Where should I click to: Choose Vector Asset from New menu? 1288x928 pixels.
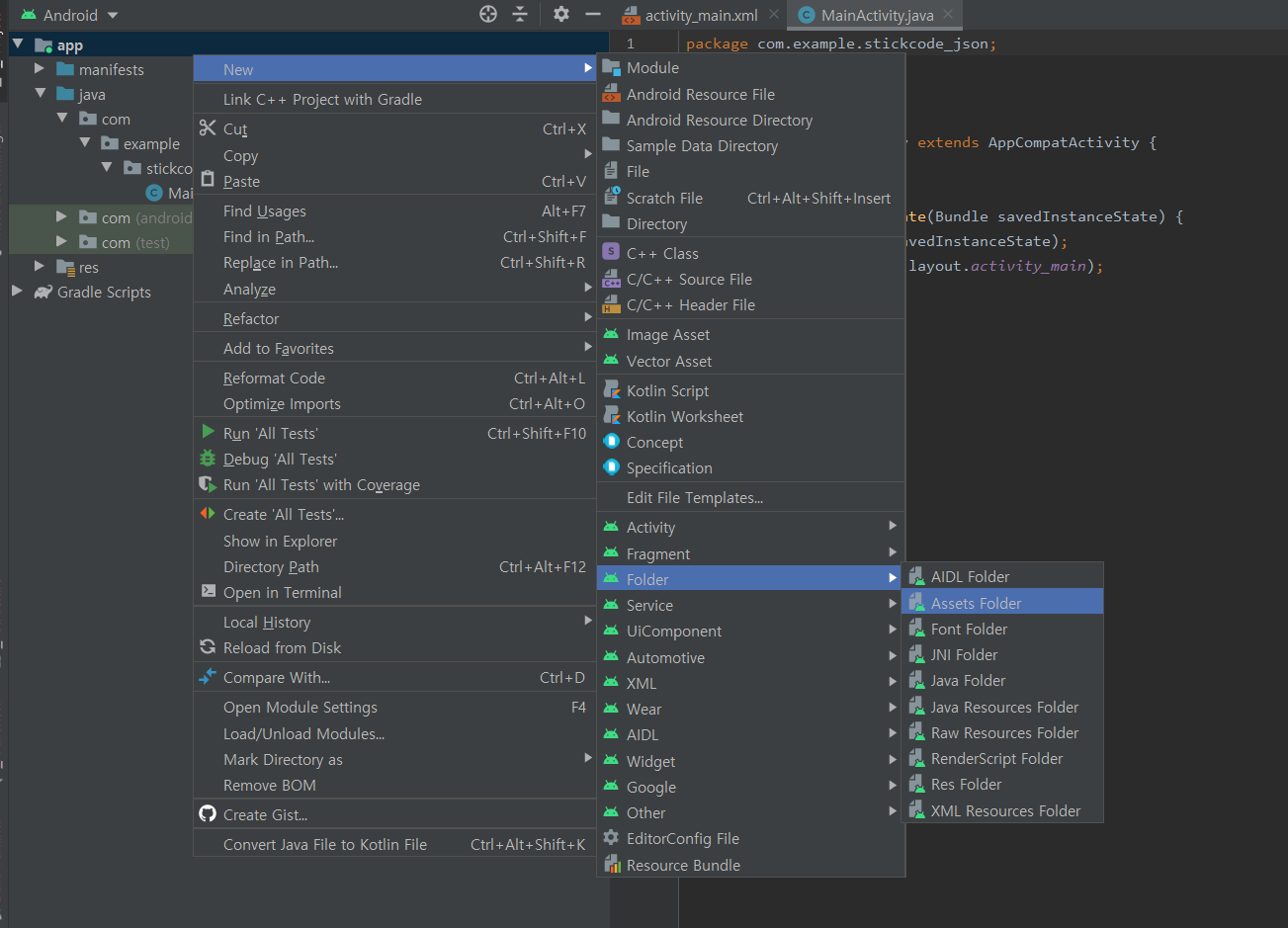pyautogui.click(x=751, y=361)
